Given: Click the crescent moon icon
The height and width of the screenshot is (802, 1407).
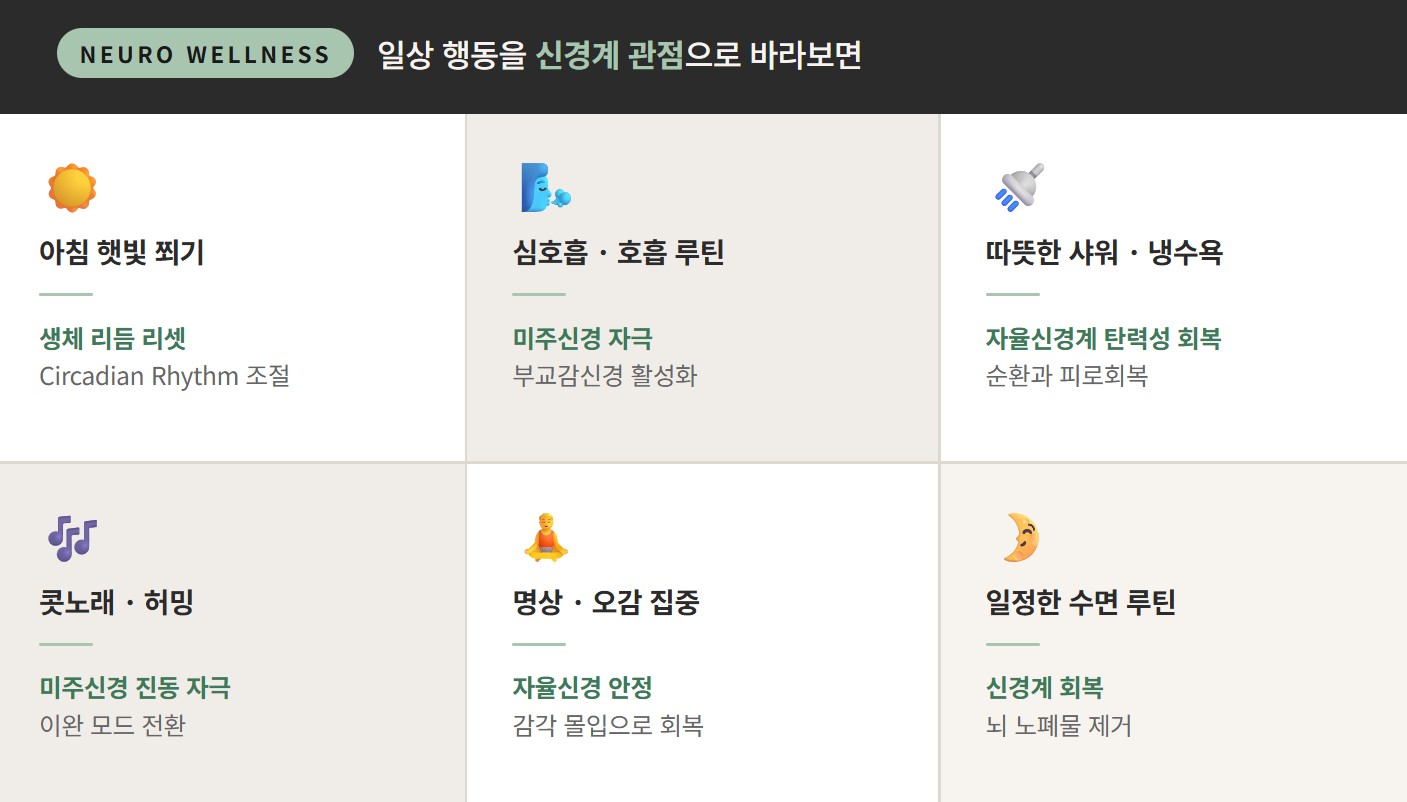Looking at the screenshot, I should point(1020,538).
